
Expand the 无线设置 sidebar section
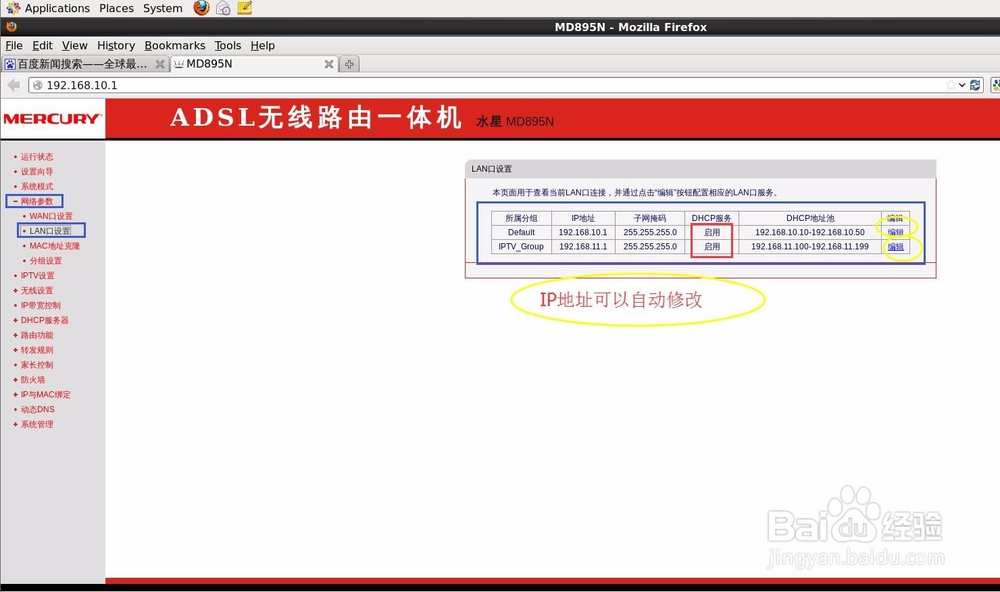pos(38,290)
